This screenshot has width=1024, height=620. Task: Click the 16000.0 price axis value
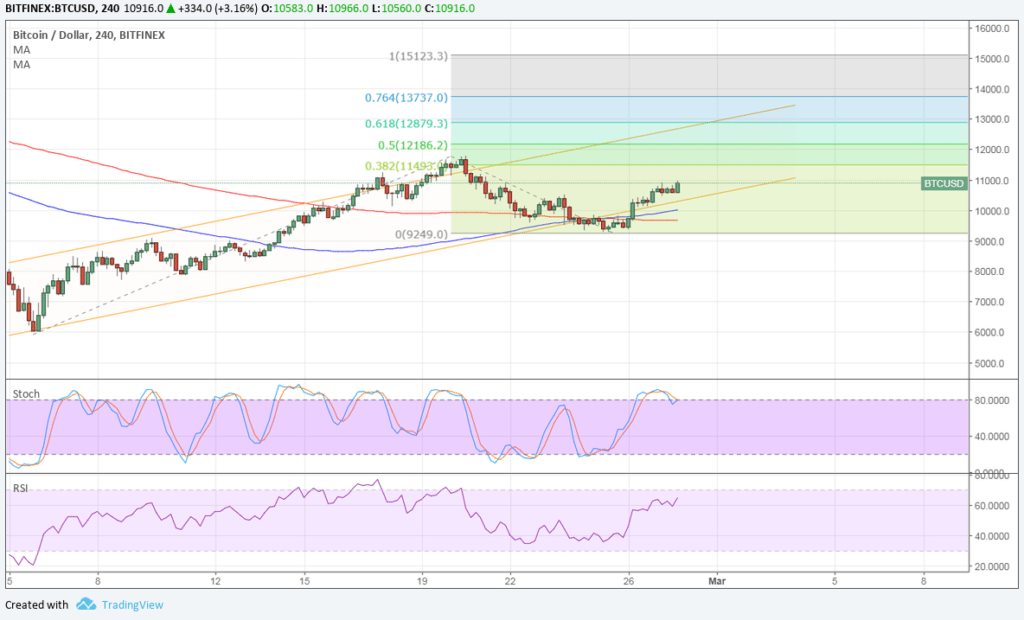tap(993, 28)
